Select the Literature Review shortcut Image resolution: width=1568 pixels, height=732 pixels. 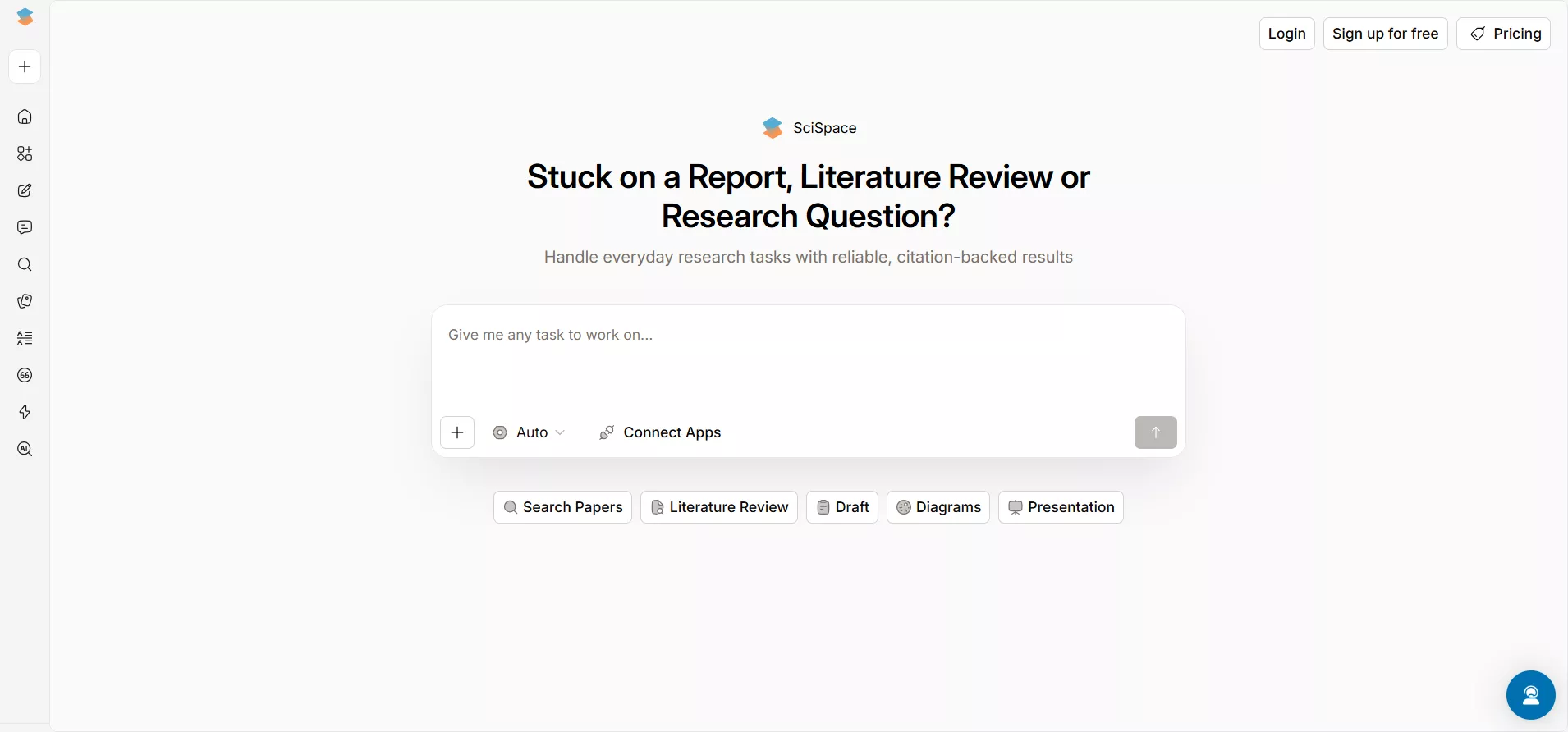tap(719, 507)
